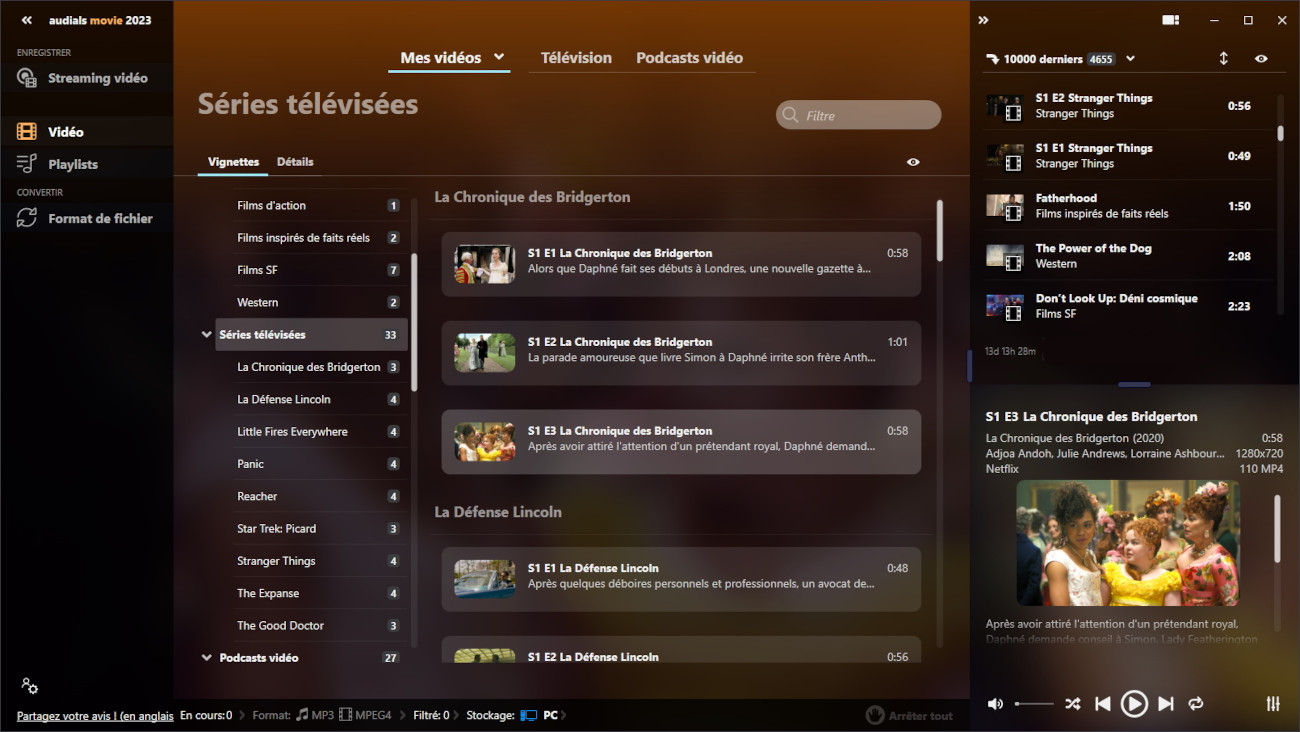Click the search magnifier in Filtre
1300x732 pixels.
tap(791, 115)
